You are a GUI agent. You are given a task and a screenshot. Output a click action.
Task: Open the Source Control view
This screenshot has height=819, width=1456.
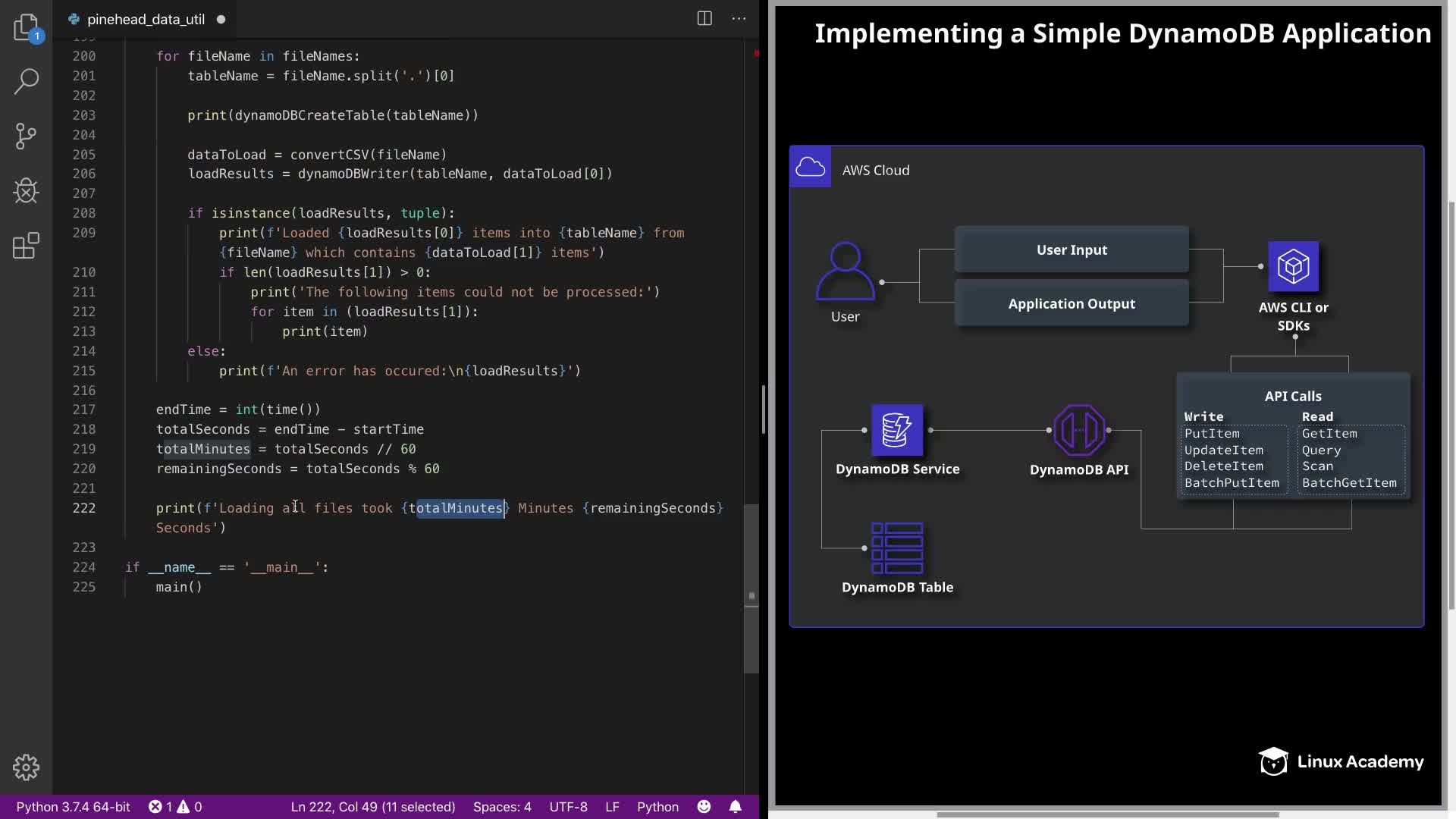coord(26,136)
